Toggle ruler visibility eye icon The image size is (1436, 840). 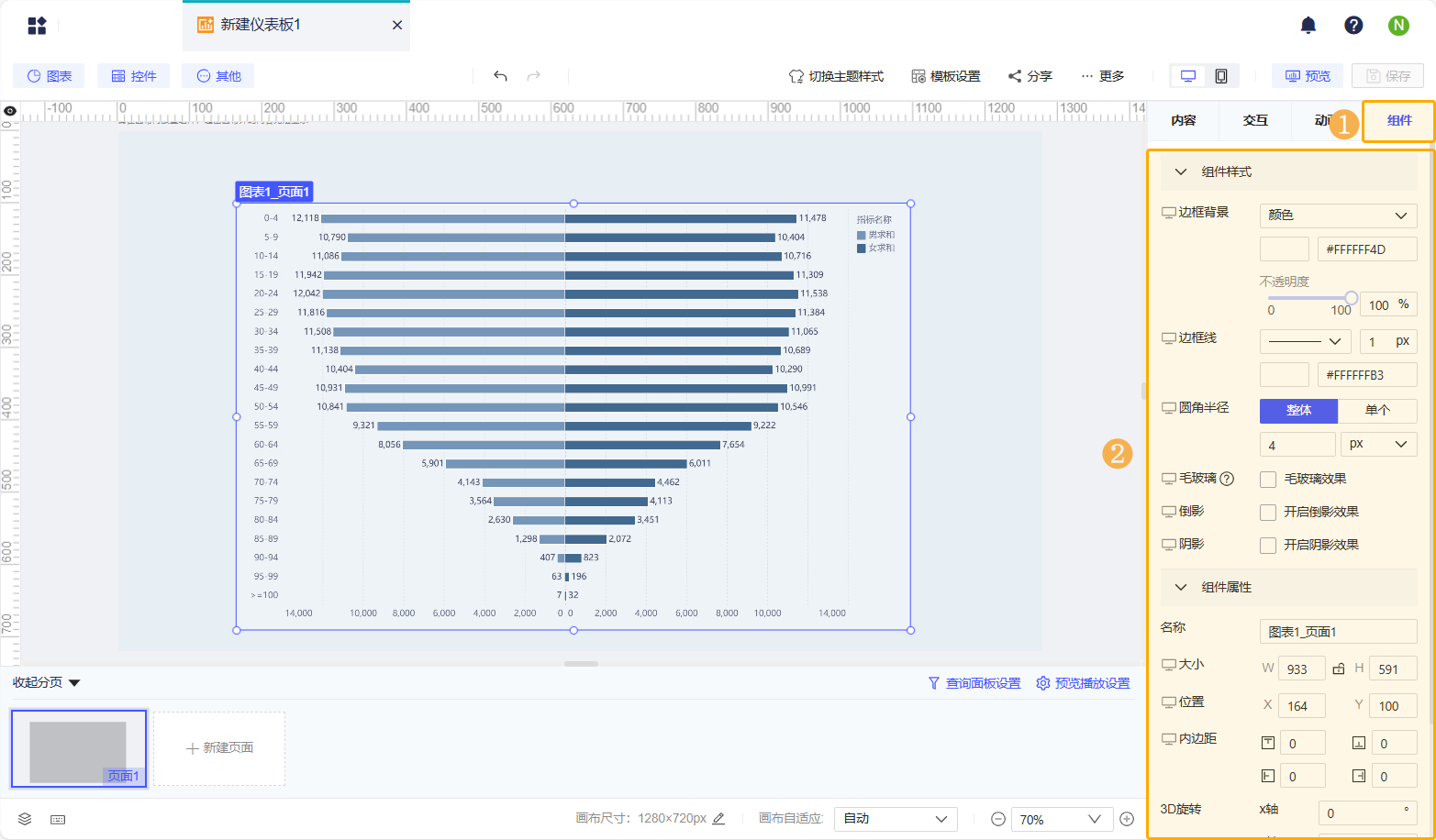pos(10,111)
